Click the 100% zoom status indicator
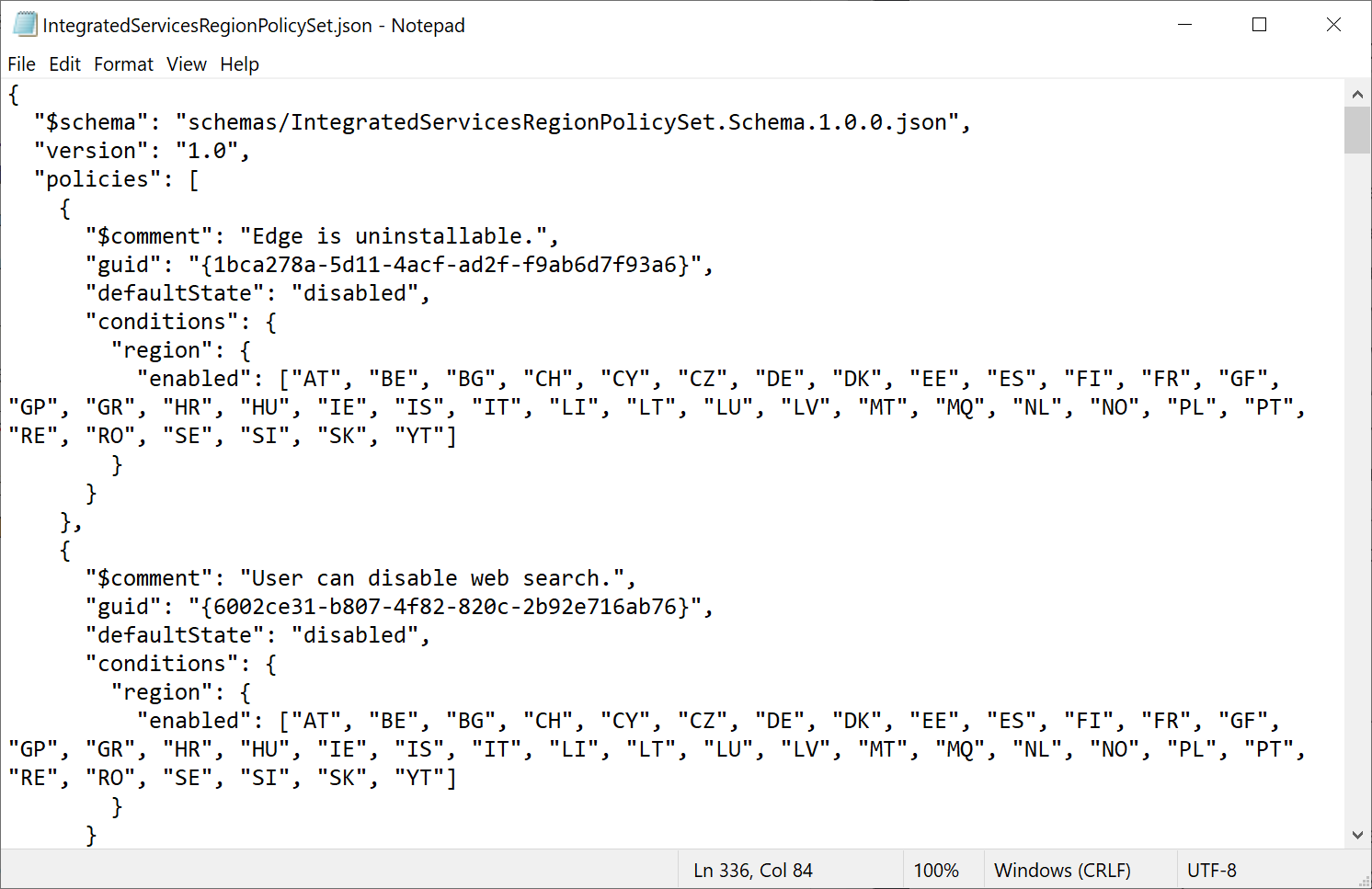 coord(936,871)
